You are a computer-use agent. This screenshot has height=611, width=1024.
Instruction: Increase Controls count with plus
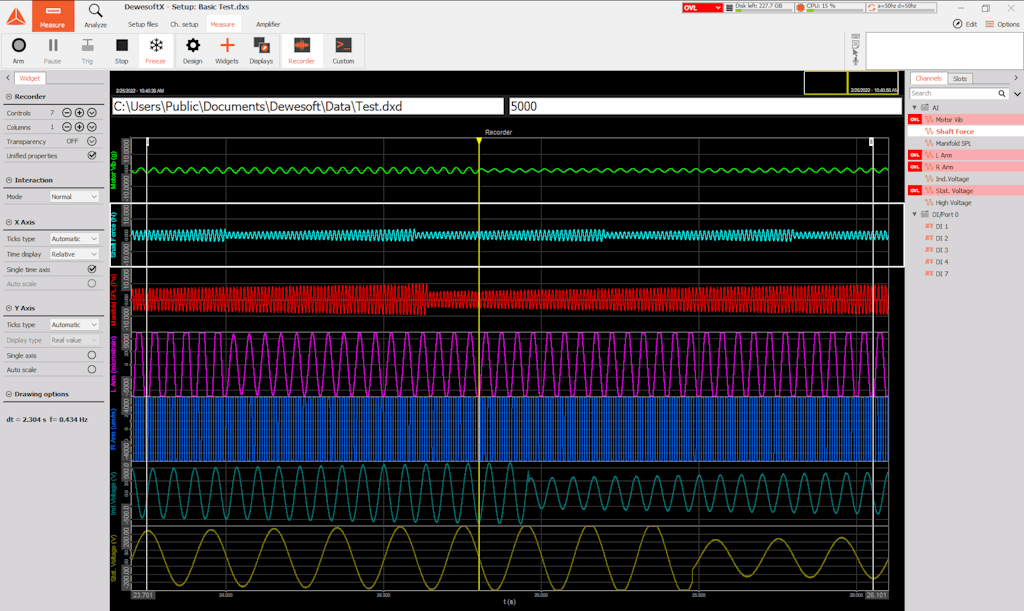click(x=79, y=113)
